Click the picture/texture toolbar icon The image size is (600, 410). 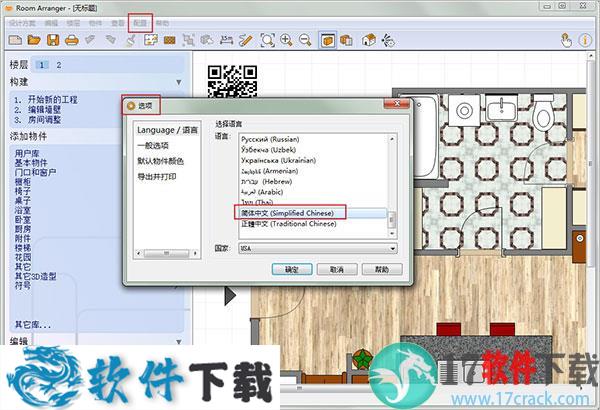[x=151, y=40]
